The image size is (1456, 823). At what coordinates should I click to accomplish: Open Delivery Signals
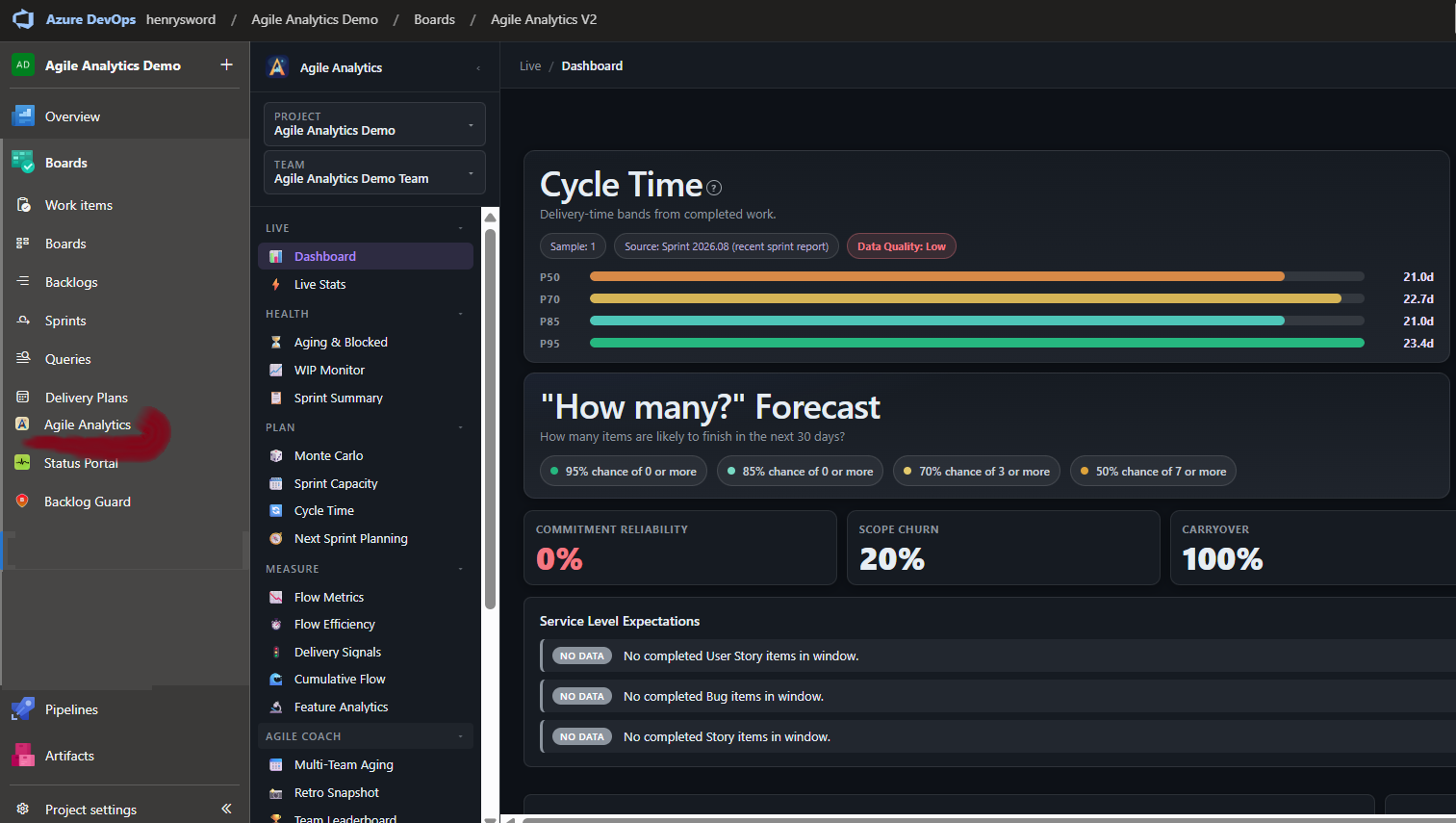[366, 652]
